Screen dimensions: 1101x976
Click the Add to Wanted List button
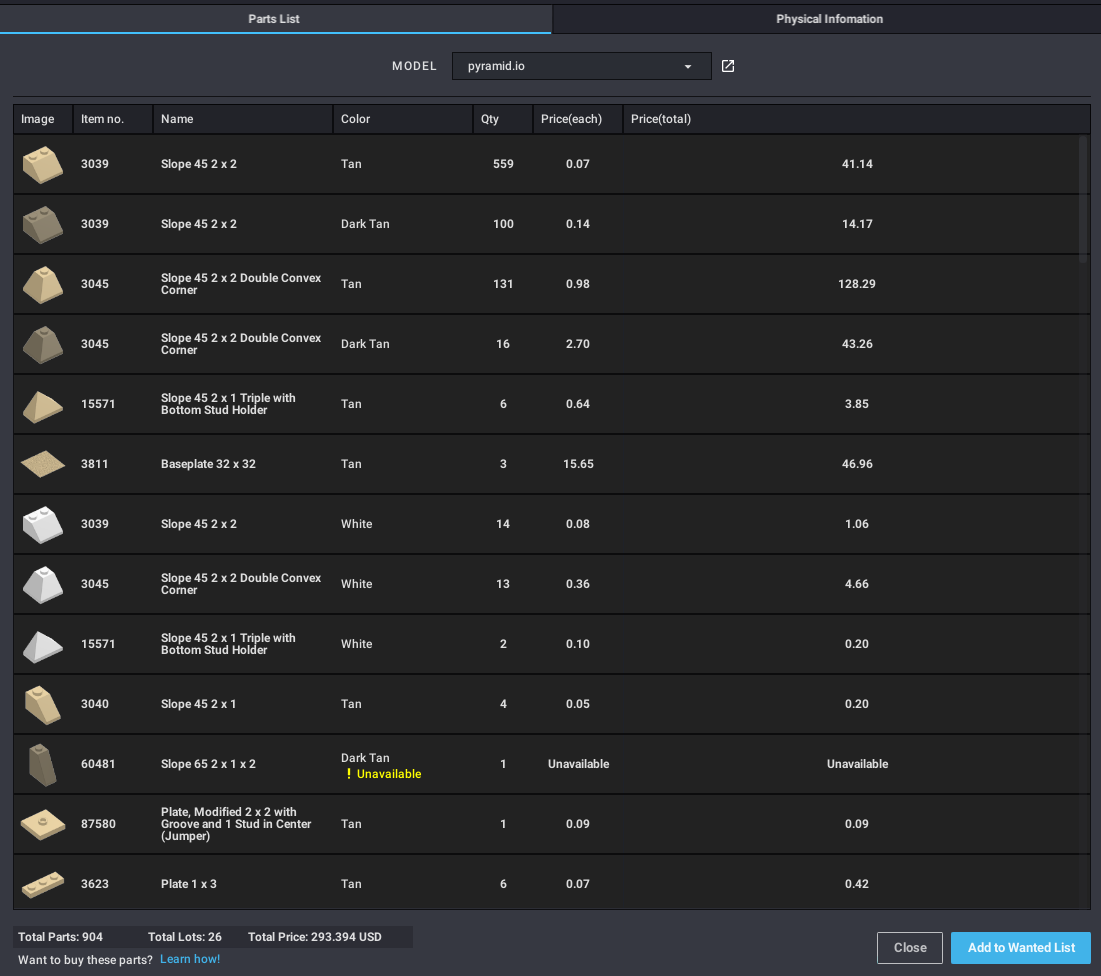click(1021, 948)
